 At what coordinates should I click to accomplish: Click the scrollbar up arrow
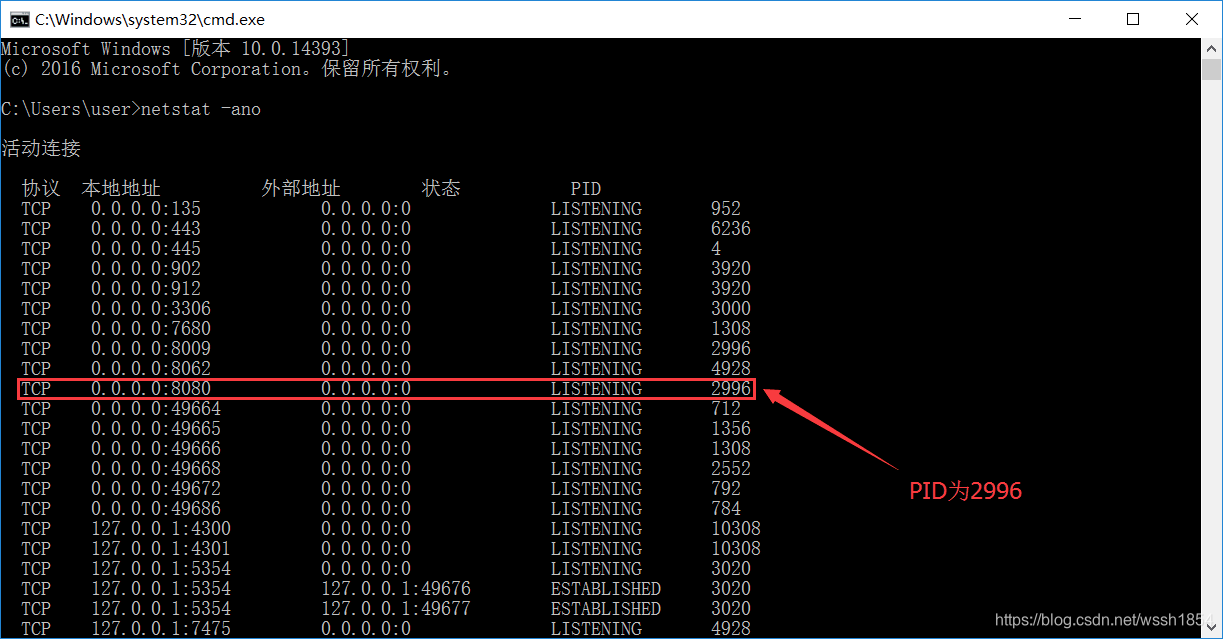(1211, 47)
